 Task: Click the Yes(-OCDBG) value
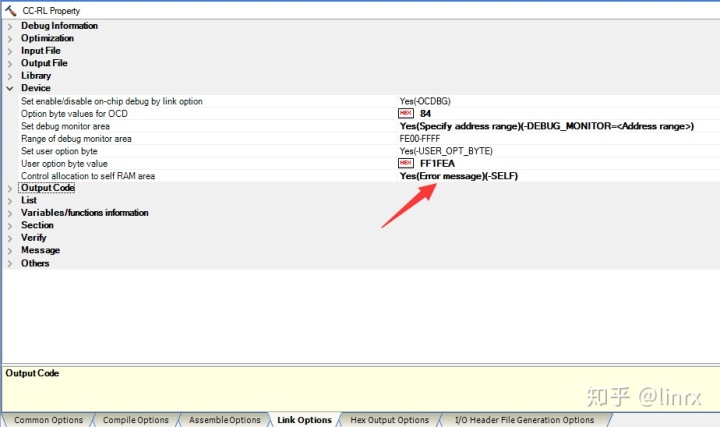[425, 101]
